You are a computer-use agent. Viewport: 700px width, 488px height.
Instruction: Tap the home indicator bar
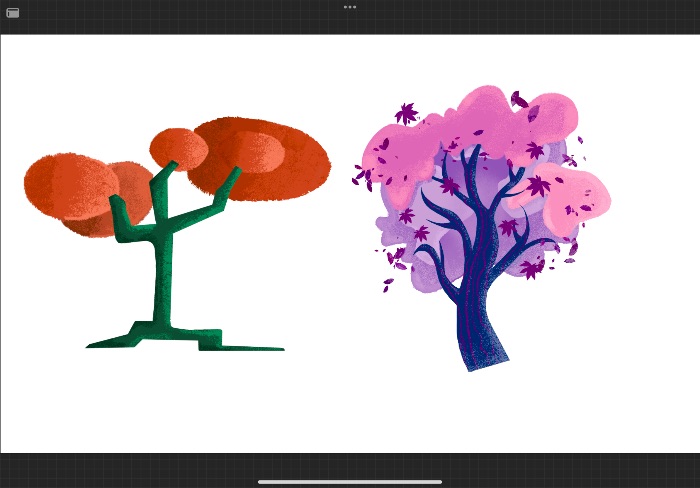point(350,482)
